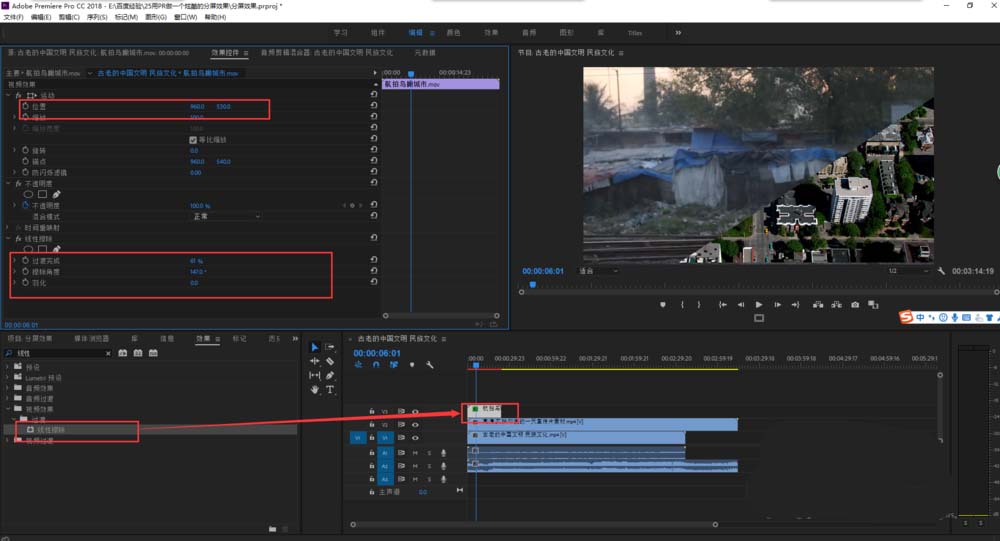Open program monitor settings wrench

click(x=941, y=271)
